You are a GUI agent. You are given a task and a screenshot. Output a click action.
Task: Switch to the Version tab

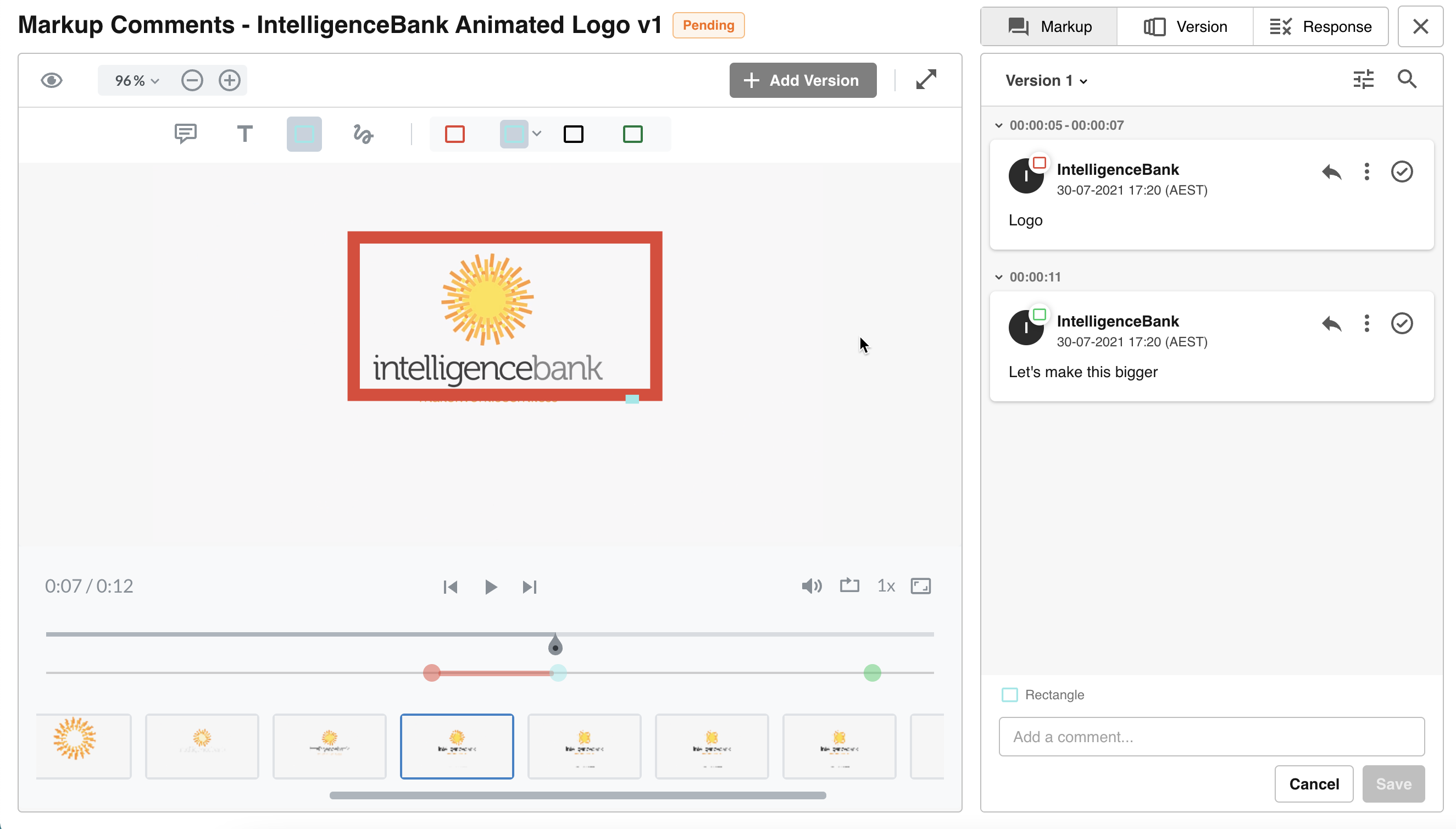coord(1185,27)
